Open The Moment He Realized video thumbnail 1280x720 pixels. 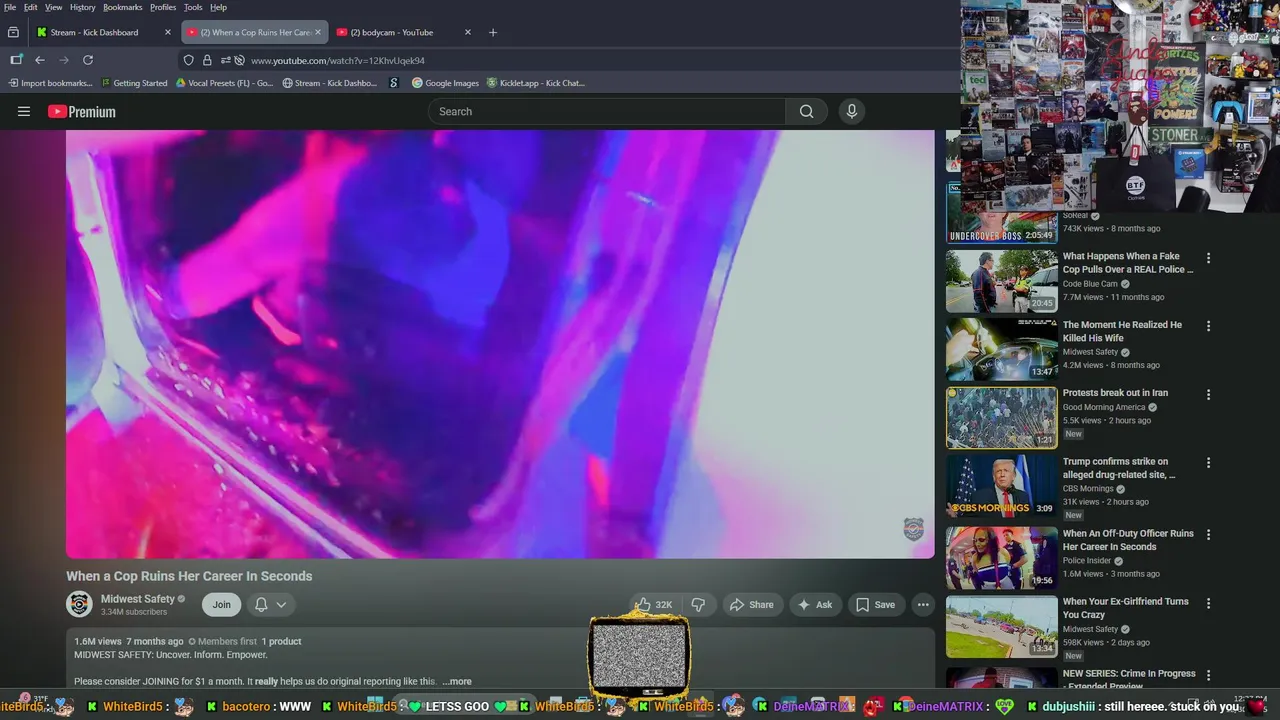pos(1002,350)
